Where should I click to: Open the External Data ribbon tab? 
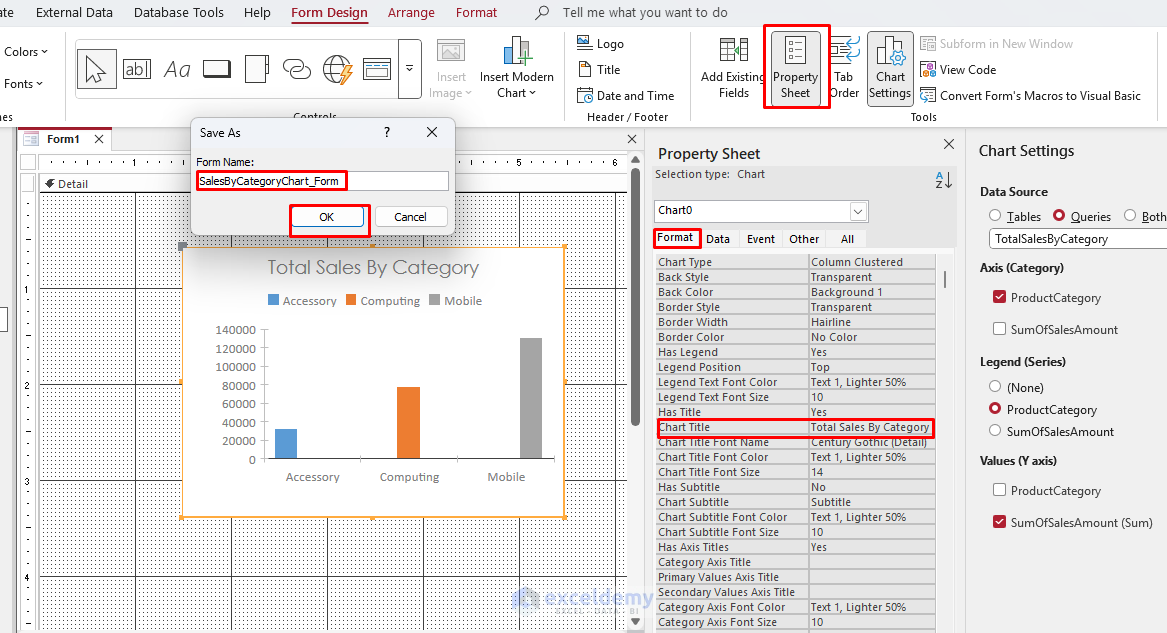[74, 13]
